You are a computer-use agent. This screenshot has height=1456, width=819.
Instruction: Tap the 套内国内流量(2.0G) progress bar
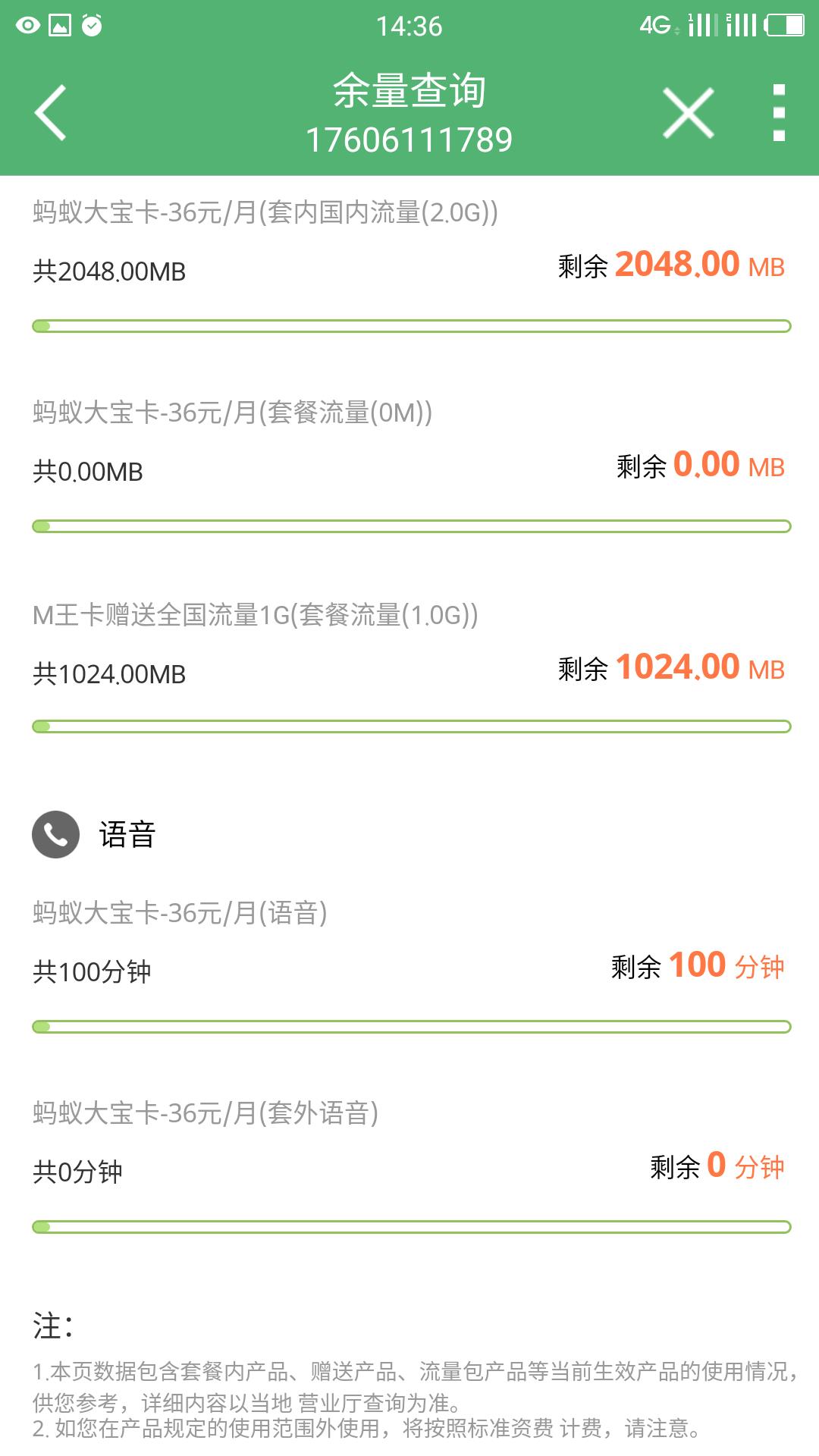pos(411,326)
